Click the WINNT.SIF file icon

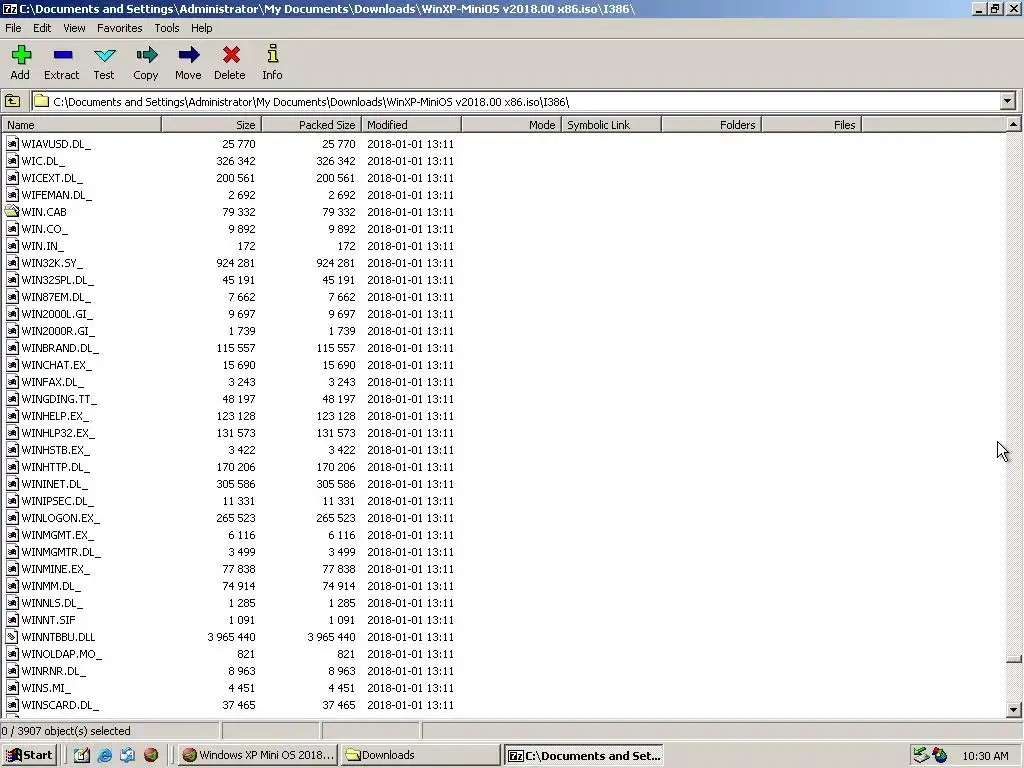pyautogui.click(x=12, y=620)
